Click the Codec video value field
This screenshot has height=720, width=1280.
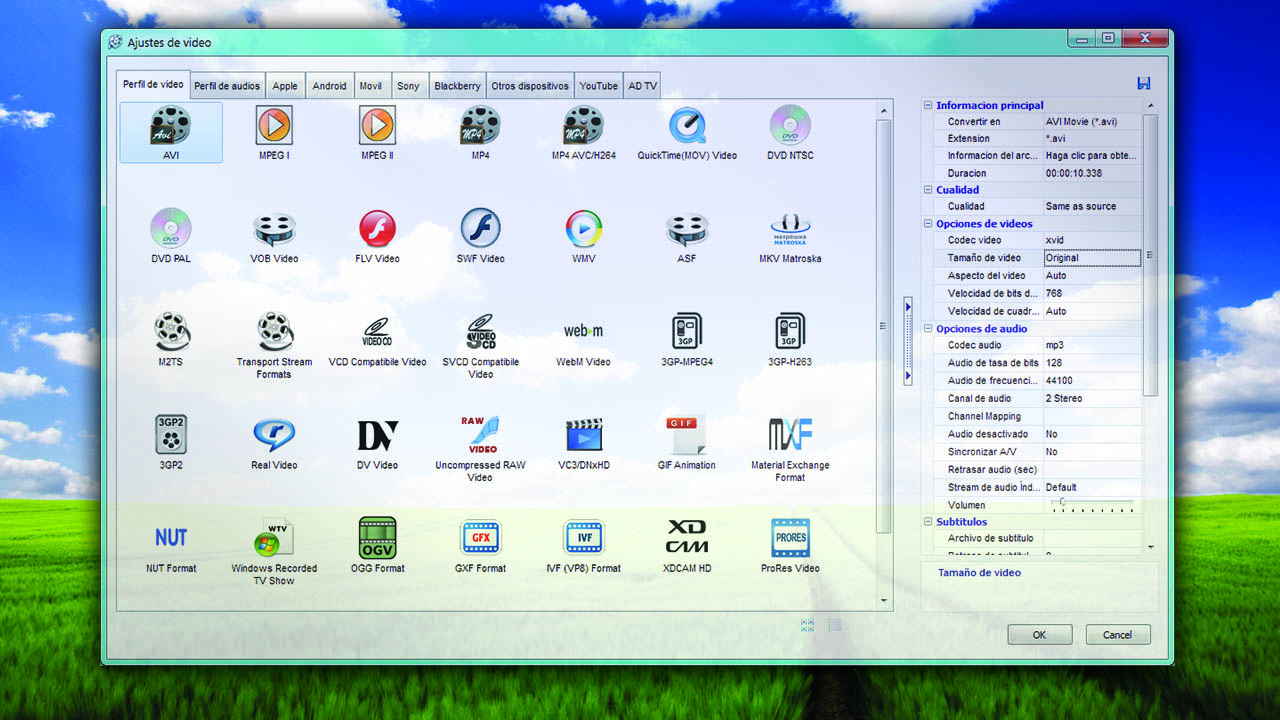pyautogui.click(x=1091, y=240)
